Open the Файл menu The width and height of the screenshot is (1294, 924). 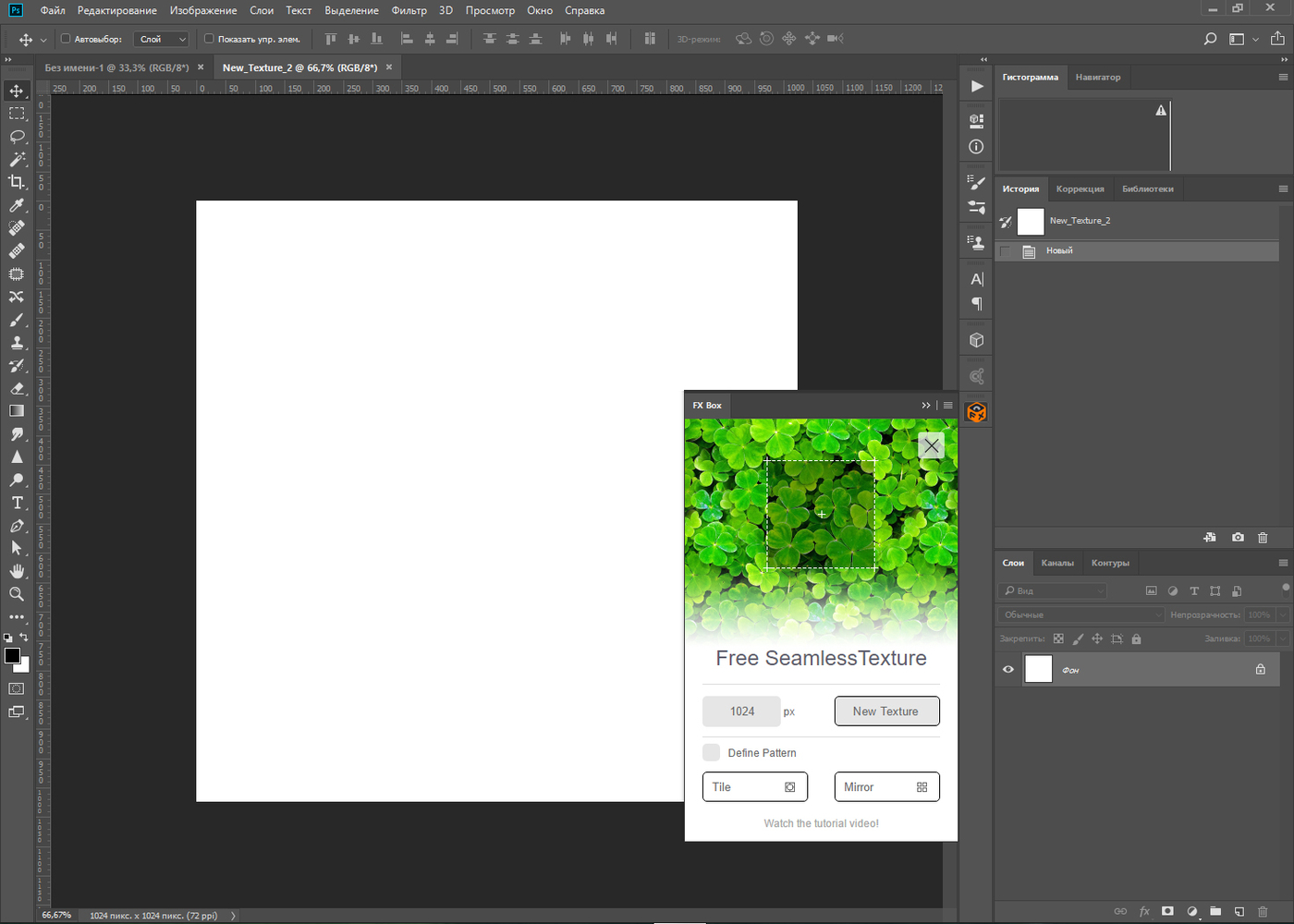[53, 10]
